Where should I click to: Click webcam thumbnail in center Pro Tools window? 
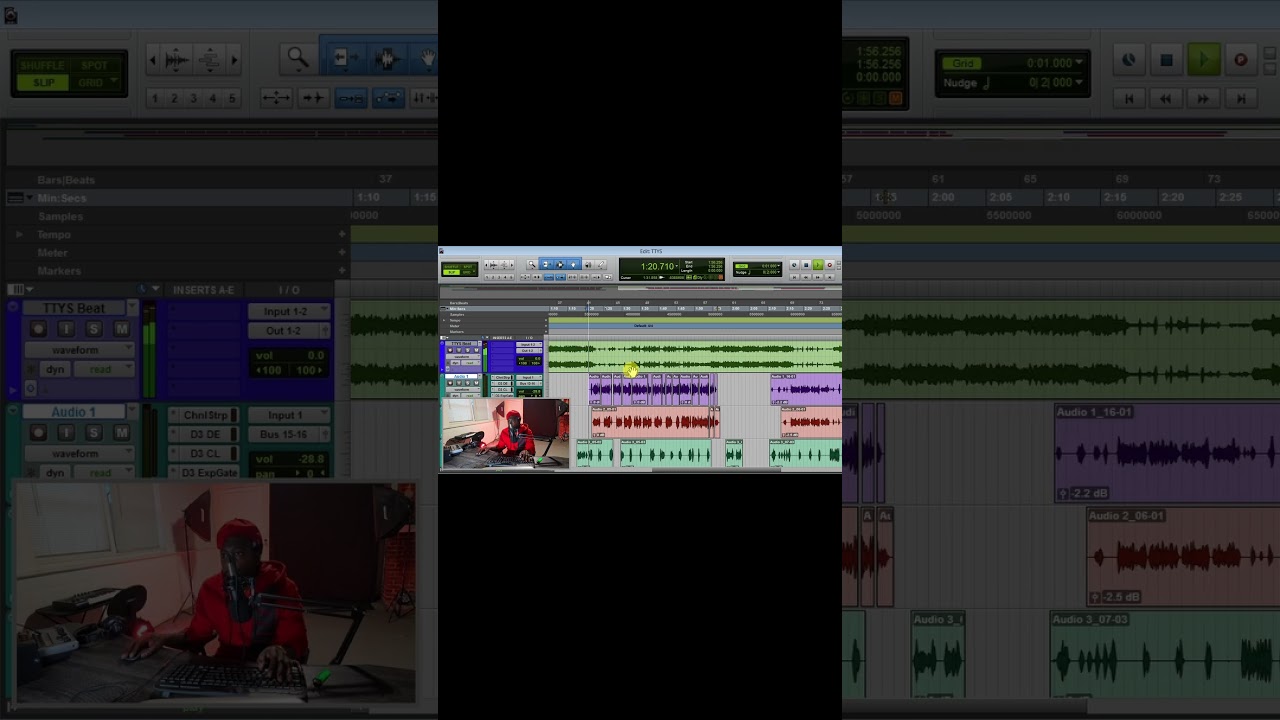[x=506, y=433]
